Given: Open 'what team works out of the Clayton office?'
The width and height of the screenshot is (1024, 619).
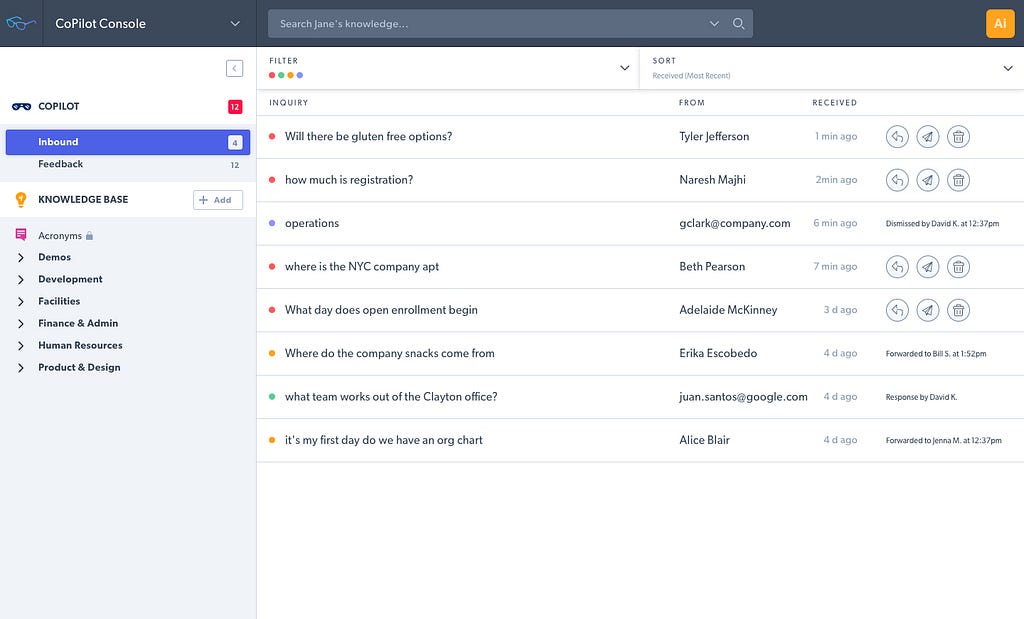Looking at the screenshot, I should tap(391, 397).
